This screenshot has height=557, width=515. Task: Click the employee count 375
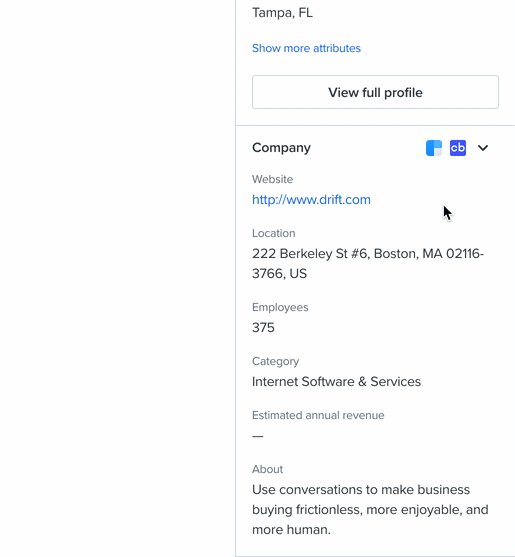[263, 328]
